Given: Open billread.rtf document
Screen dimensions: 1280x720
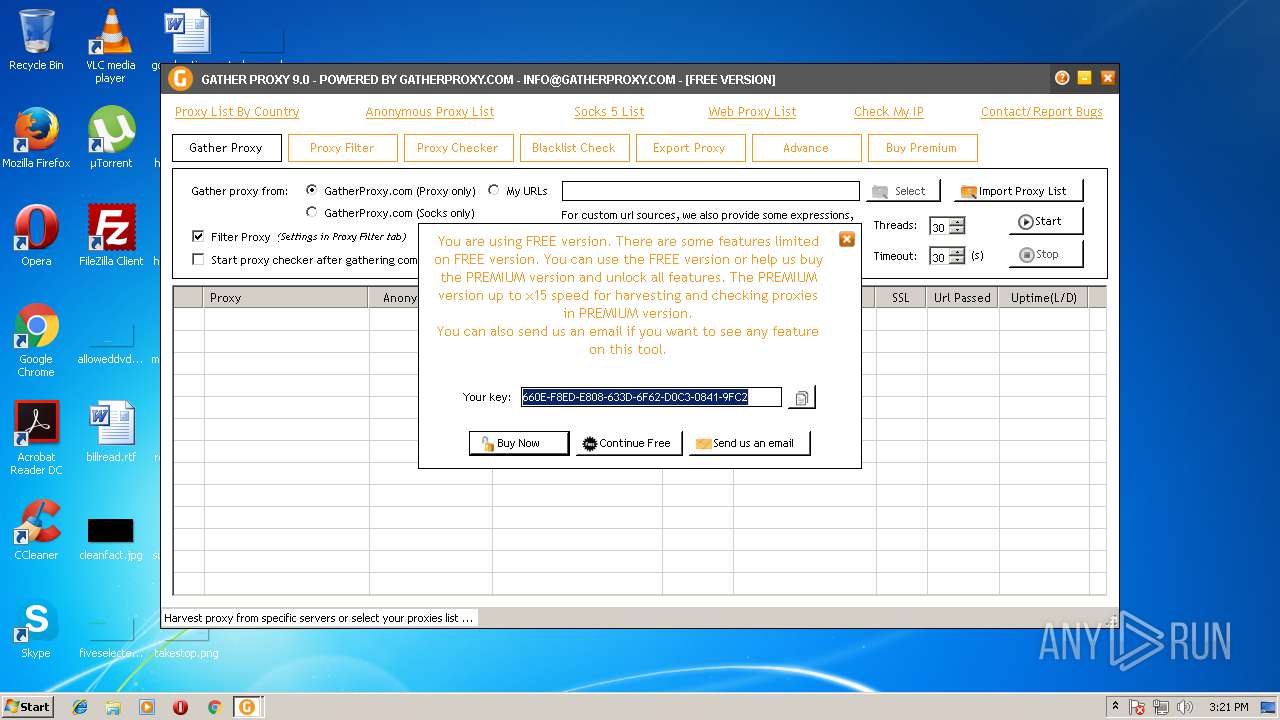Looking at the screenshot, I should point(111,432).
